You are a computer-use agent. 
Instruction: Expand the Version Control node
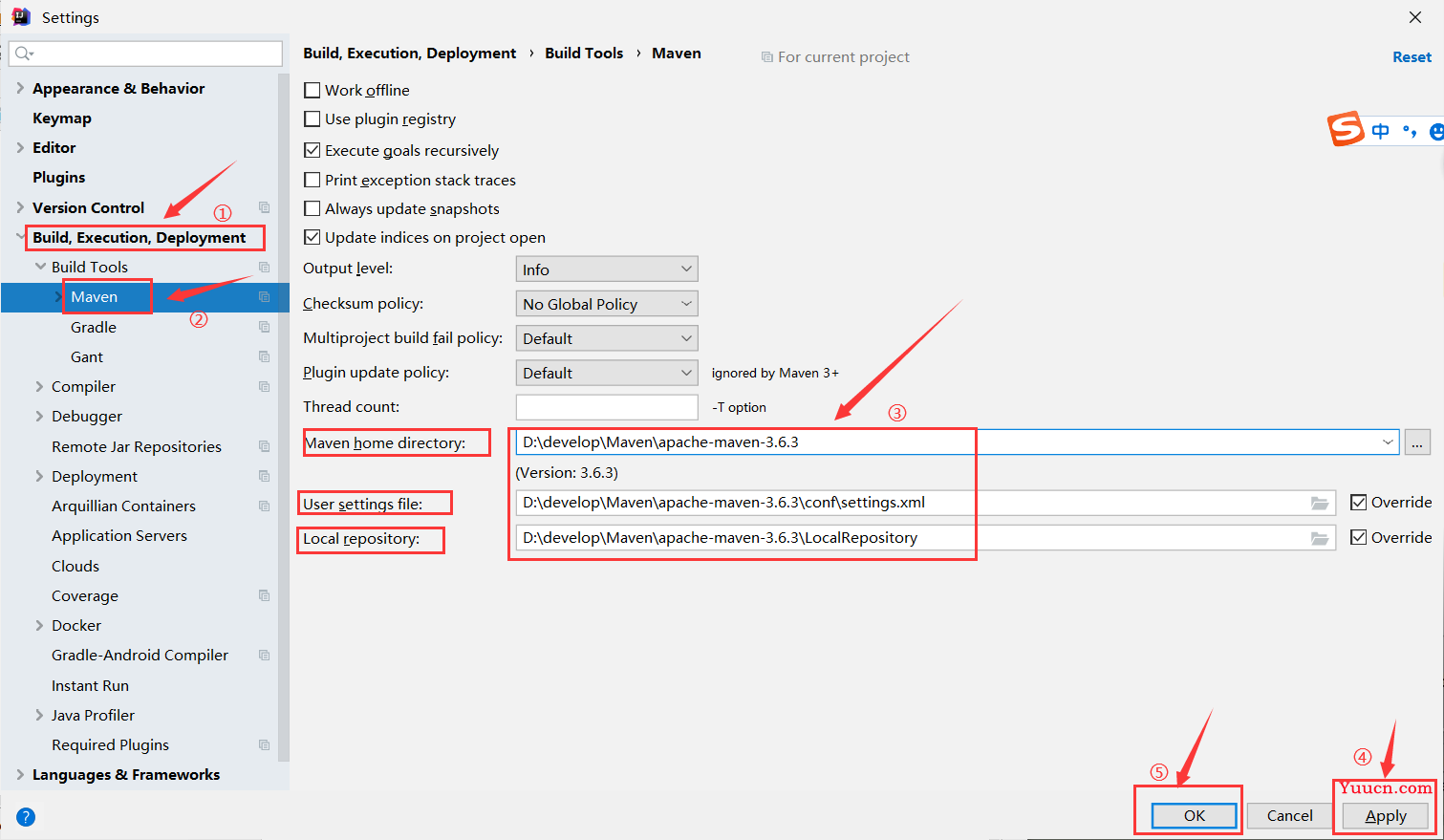click(x=20, y=207)
